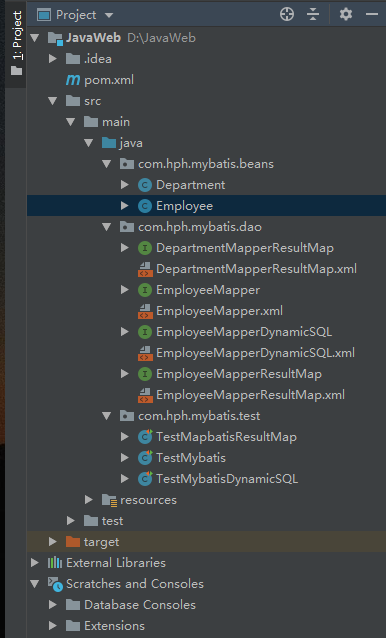The width and height of the screenshot is (386, 638).
Task: Select the Database Consoles folder
Action: [140, 605]
